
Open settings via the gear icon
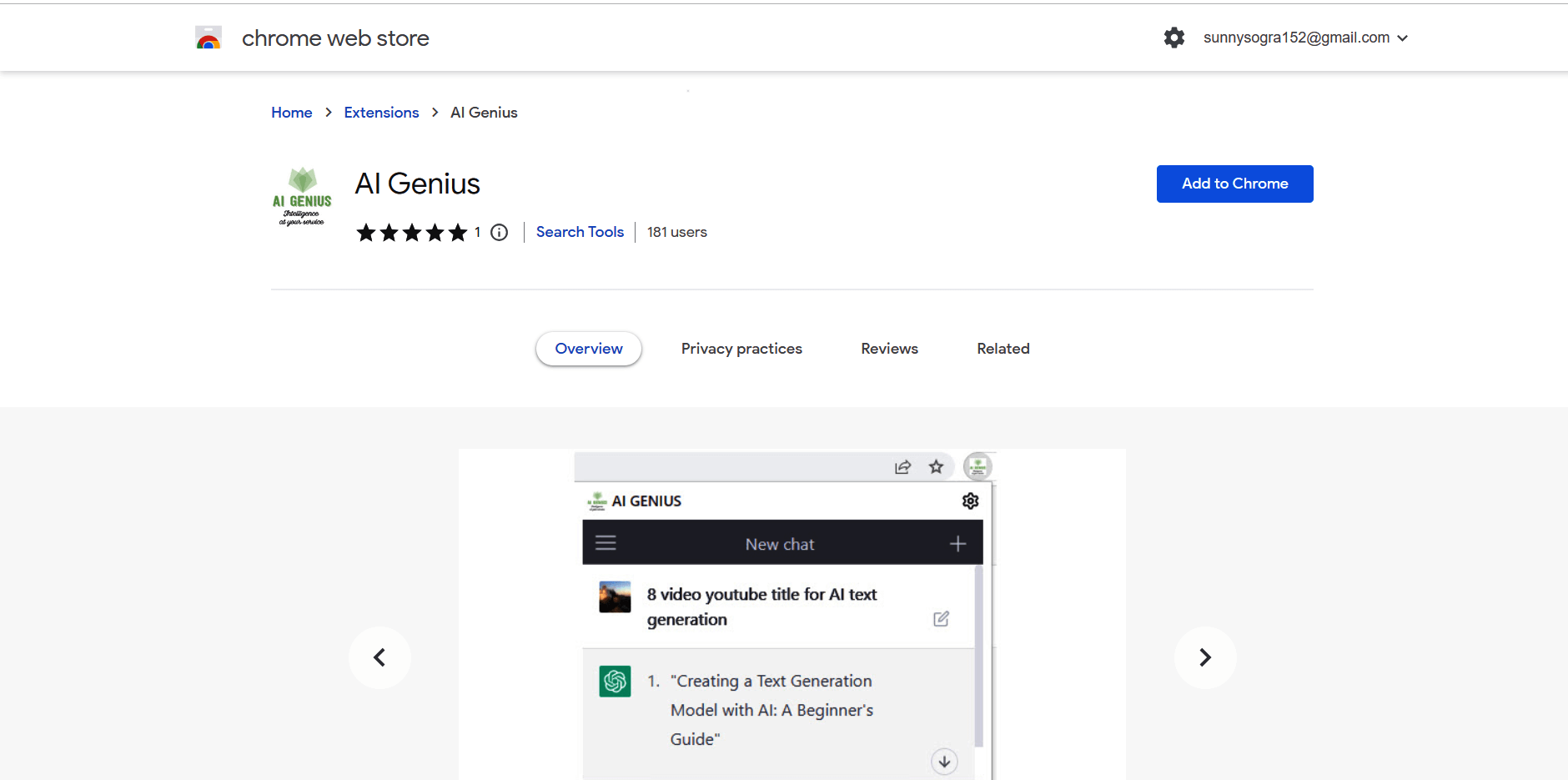point(1174,38)
